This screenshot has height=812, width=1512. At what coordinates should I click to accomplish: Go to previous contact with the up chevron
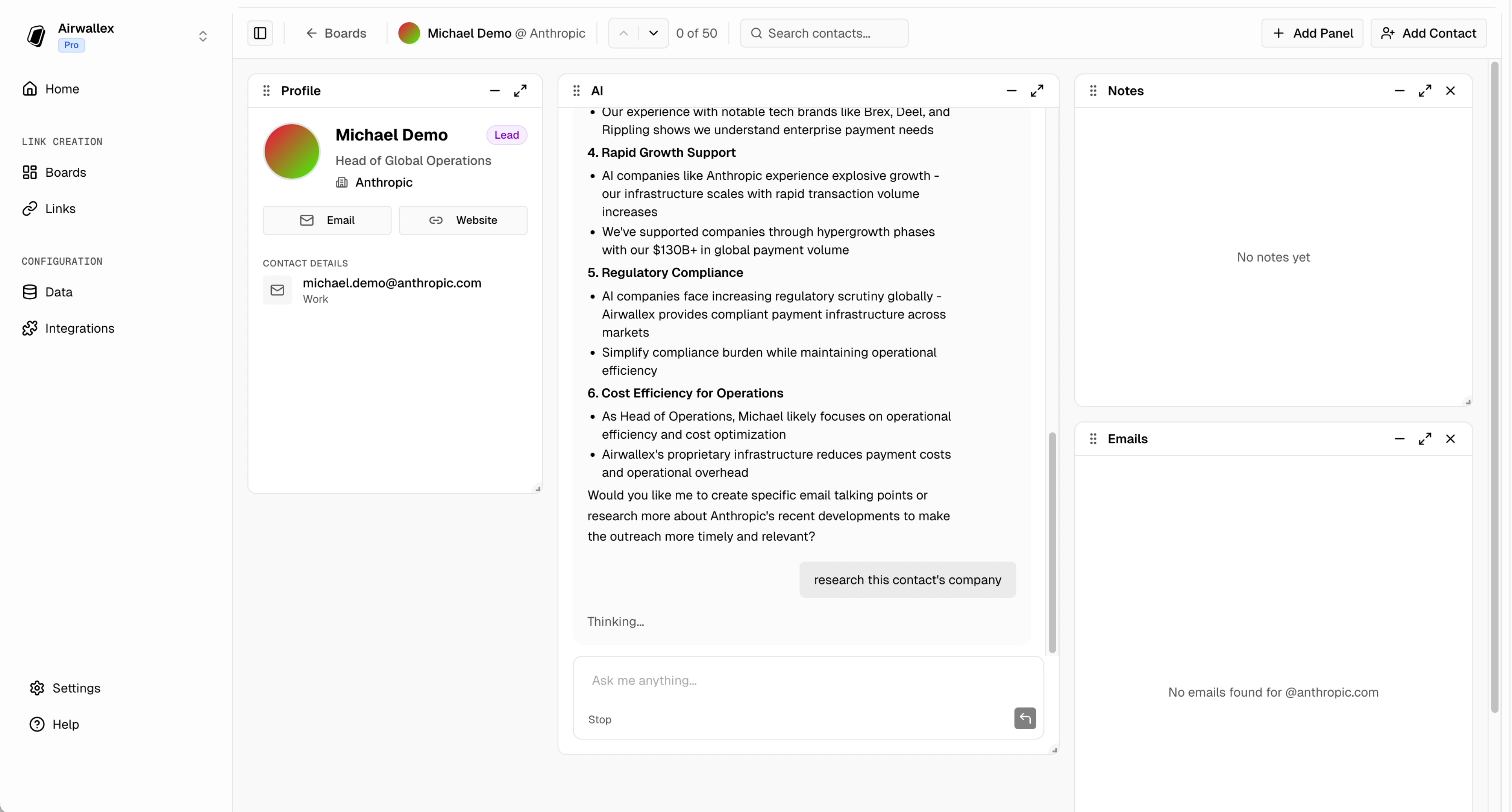pos(623,33)
